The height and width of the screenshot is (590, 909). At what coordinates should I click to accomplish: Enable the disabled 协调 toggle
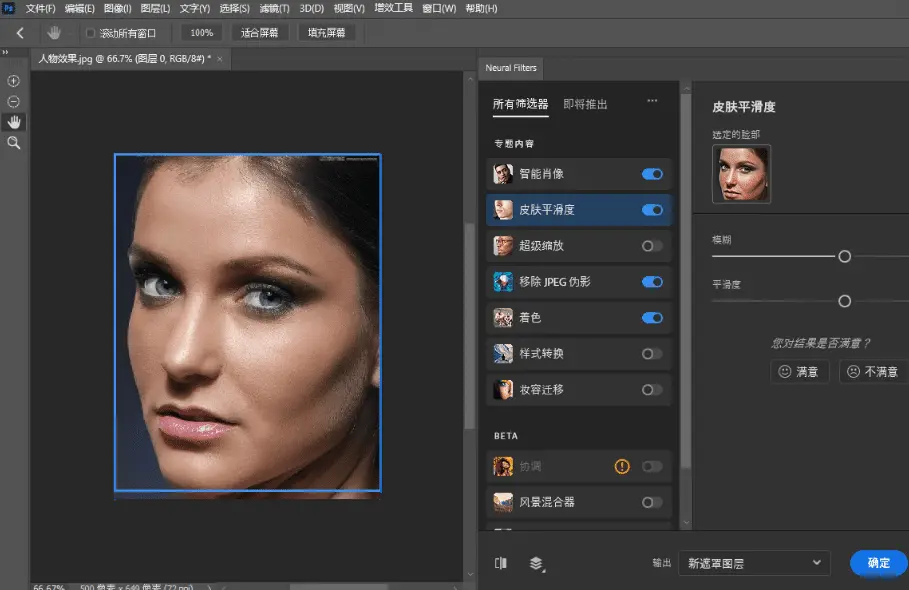point(652,466)
